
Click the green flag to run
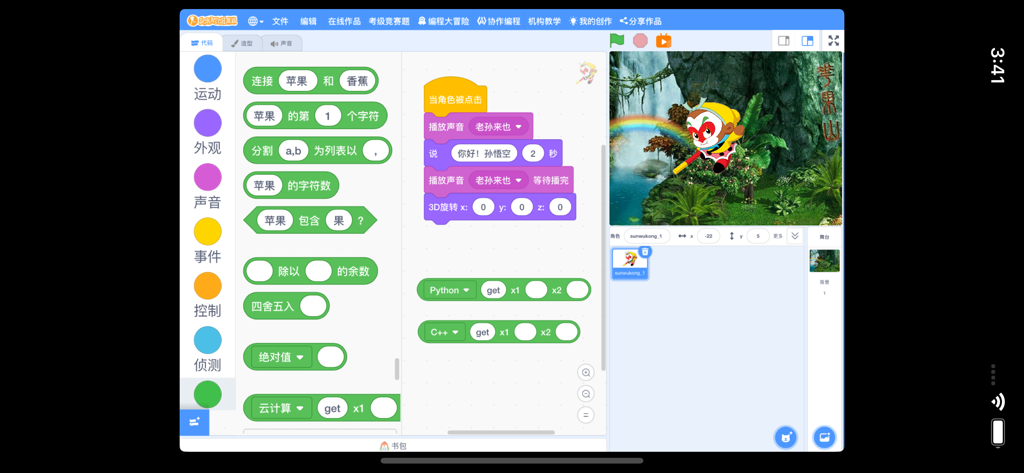616,41
